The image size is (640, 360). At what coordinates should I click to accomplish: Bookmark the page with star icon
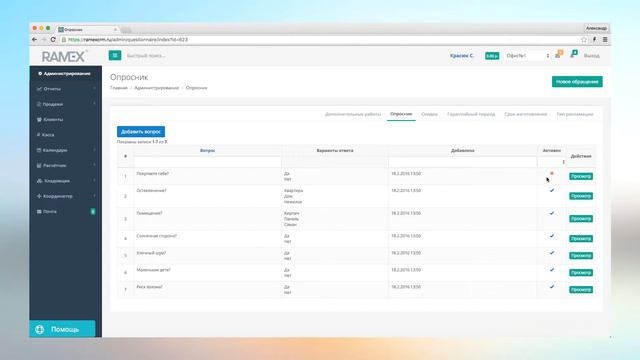click(x=584, y=40)
